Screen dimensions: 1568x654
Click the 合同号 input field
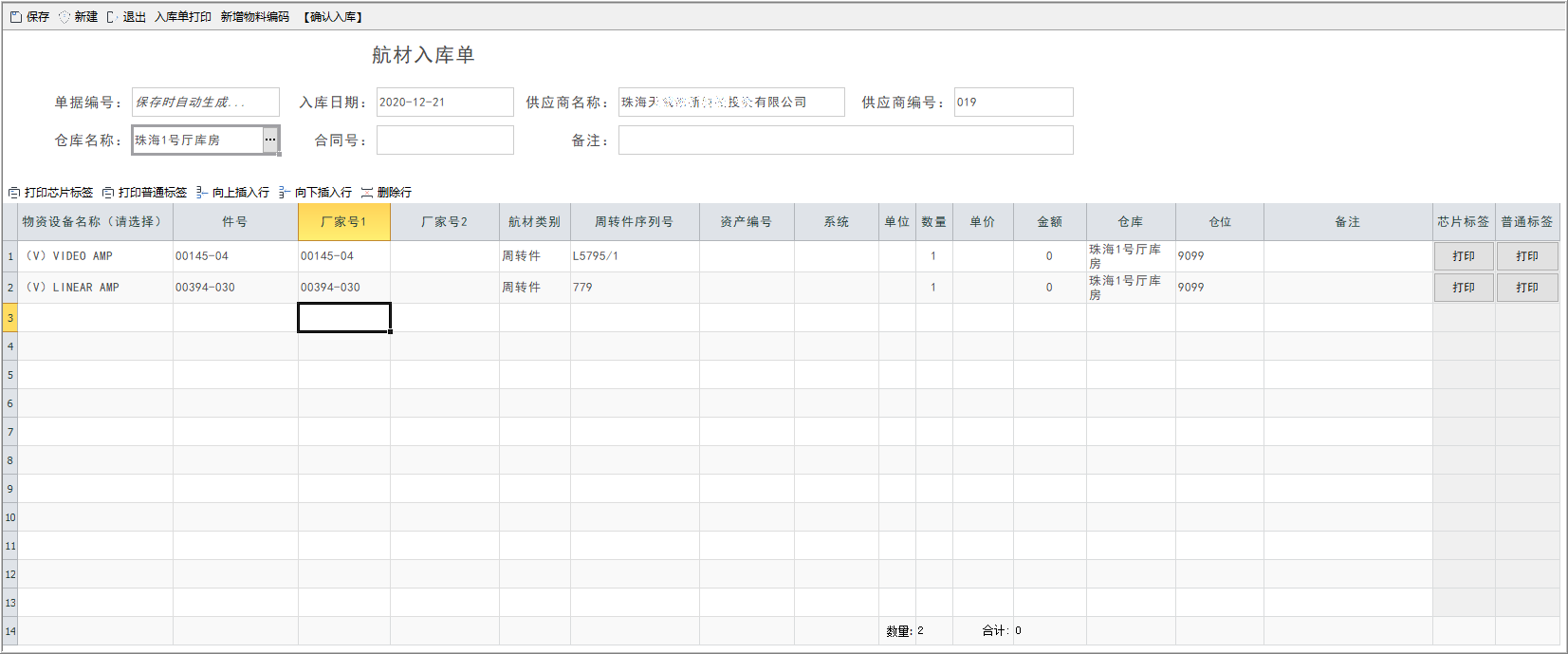click(445, 140)
